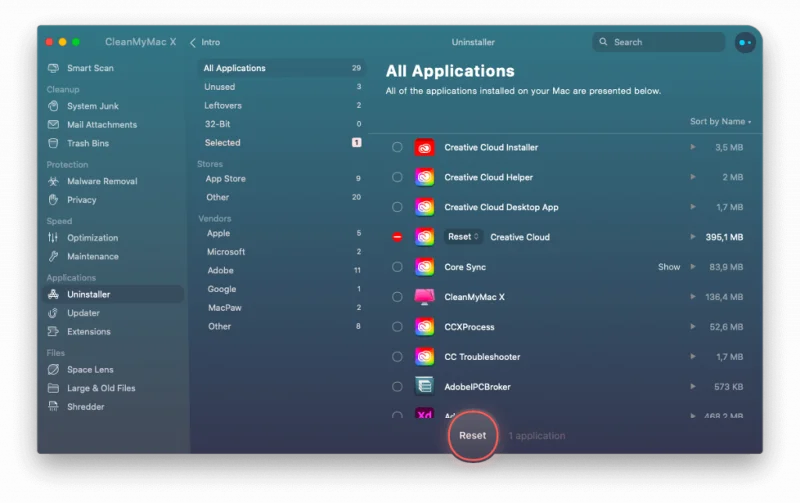Expand the CCXProcess details arrow
Image resolution: width=800 pixels, height=503 pixels.
(692, 326)
